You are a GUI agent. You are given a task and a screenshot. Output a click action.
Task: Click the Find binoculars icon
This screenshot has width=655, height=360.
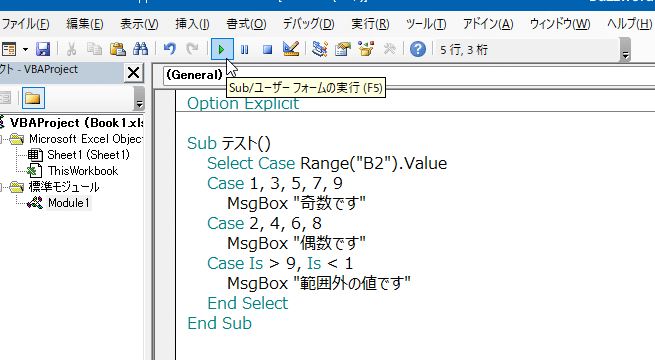(x=140, y=49)
